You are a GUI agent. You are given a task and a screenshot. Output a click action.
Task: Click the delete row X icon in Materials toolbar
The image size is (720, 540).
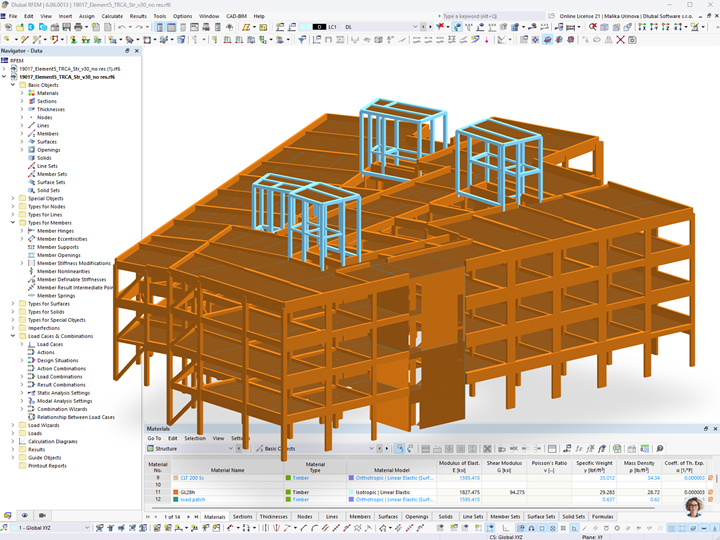coord(487,449)
